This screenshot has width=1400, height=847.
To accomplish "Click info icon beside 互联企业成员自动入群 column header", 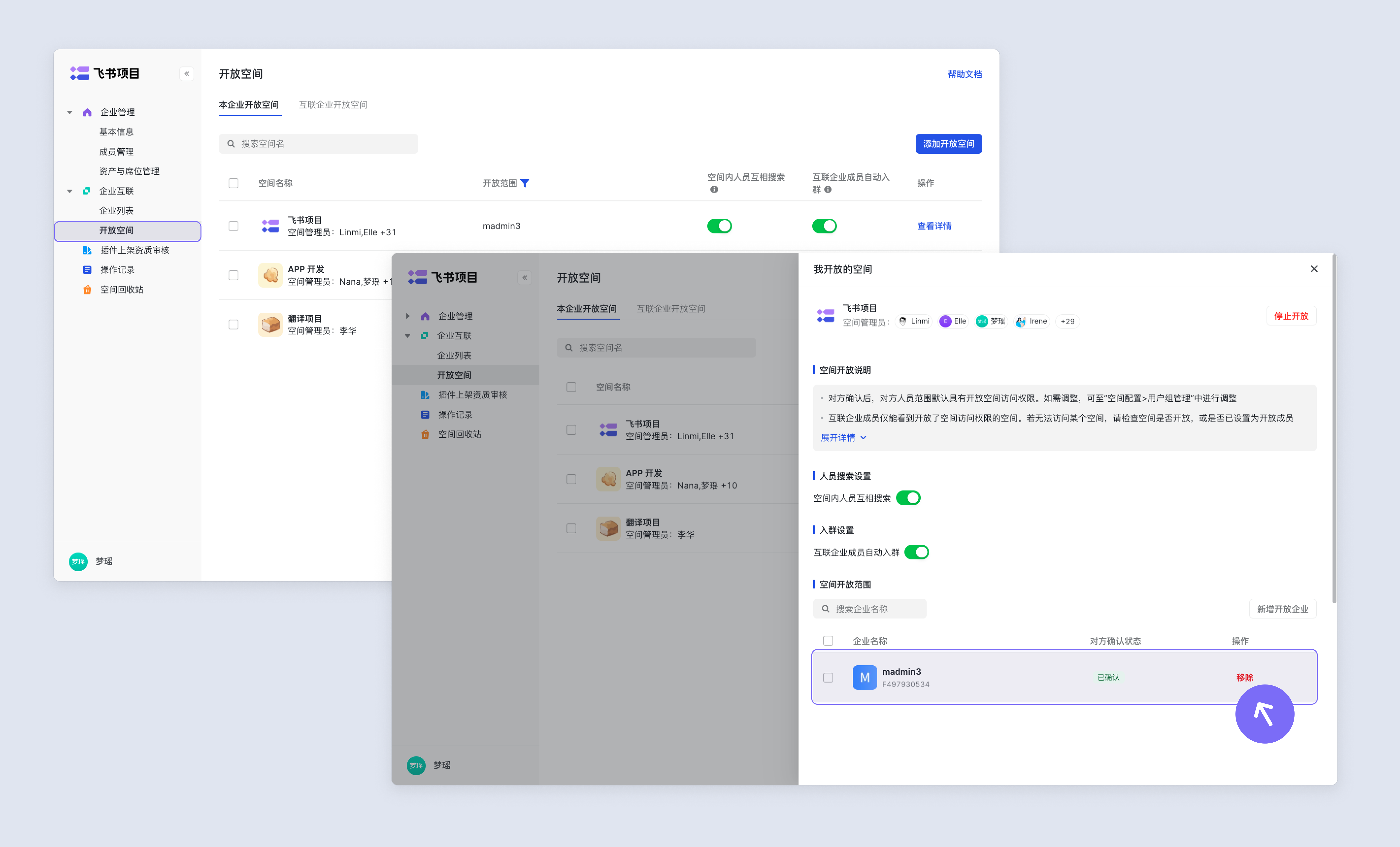I will (828, 190).
